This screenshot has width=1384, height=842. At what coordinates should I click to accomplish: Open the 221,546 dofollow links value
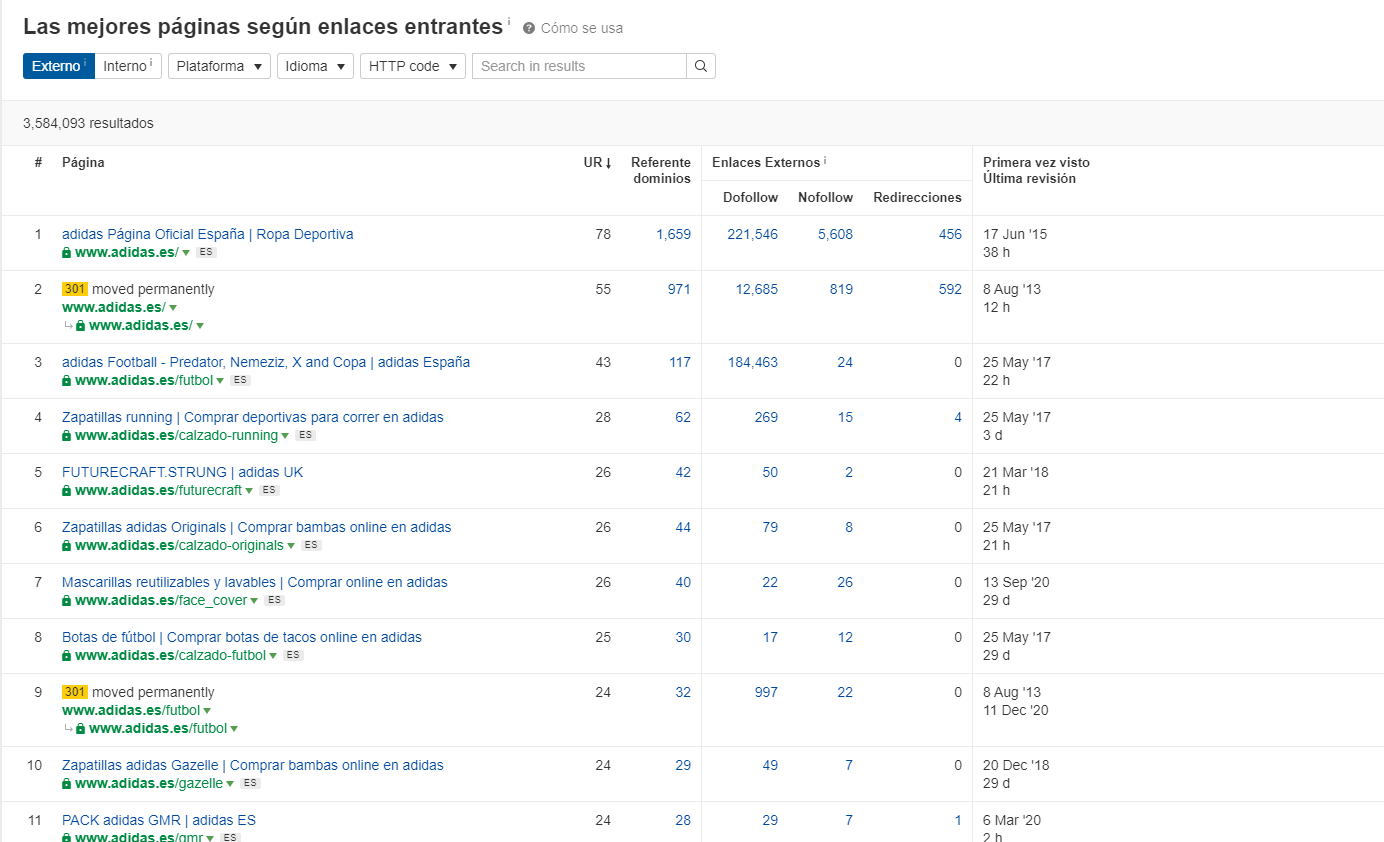752,234
